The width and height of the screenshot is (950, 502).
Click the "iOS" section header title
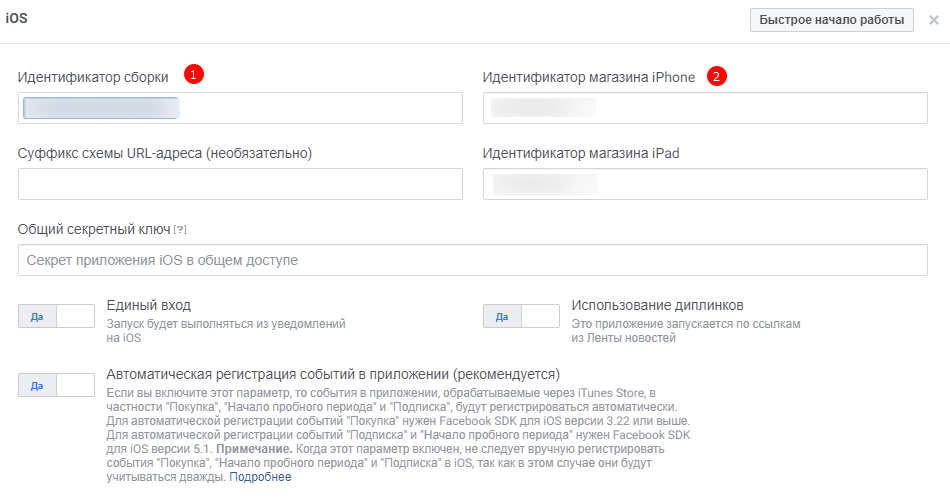(16, 19)
